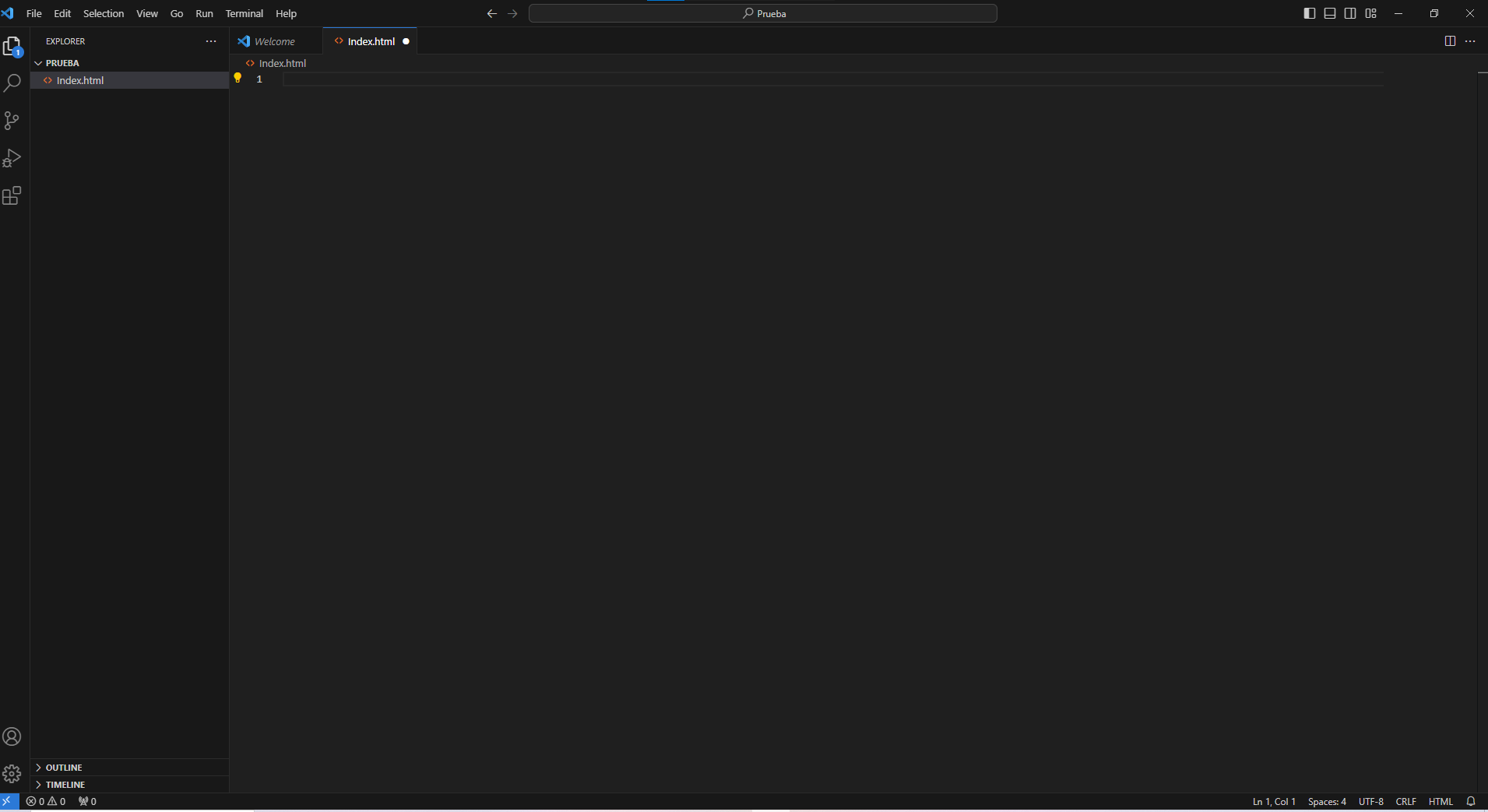The height and width of the screenshot is (812, 1488).
Task: Go back with the left arrow
Action: point(491,13)
